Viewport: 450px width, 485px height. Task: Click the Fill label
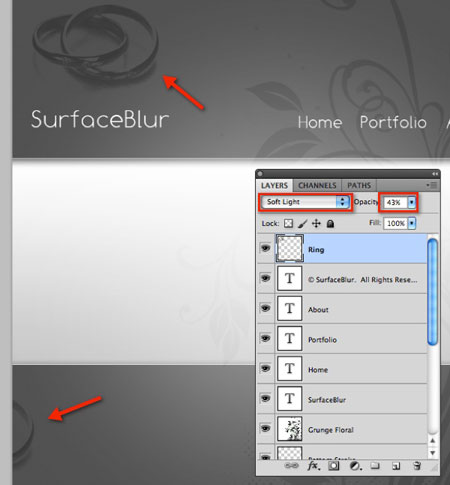pos(375,222)
